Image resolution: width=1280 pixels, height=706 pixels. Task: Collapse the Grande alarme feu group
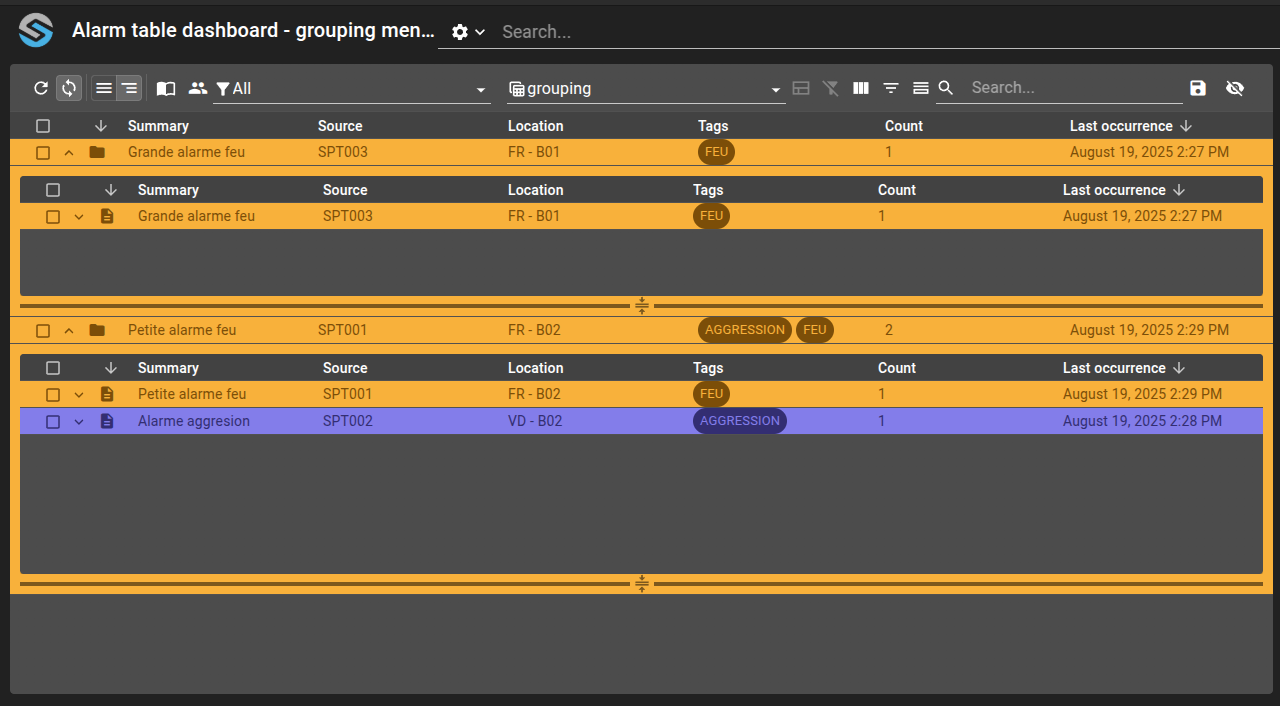point(69,153)
